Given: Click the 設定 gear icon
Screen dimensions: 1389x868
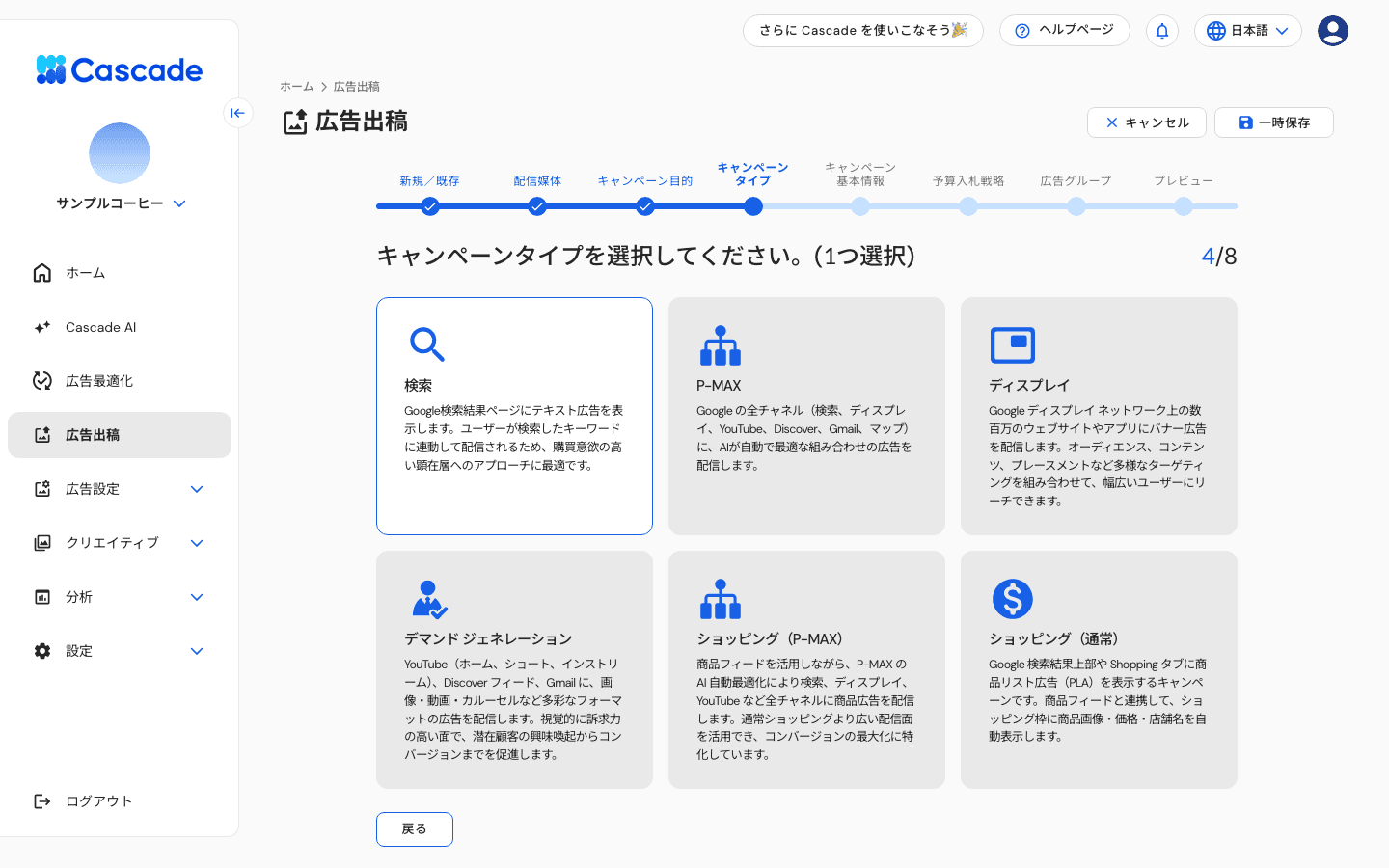Looking at the screenshot, I should pyautogui.click(x=42, y=651).
